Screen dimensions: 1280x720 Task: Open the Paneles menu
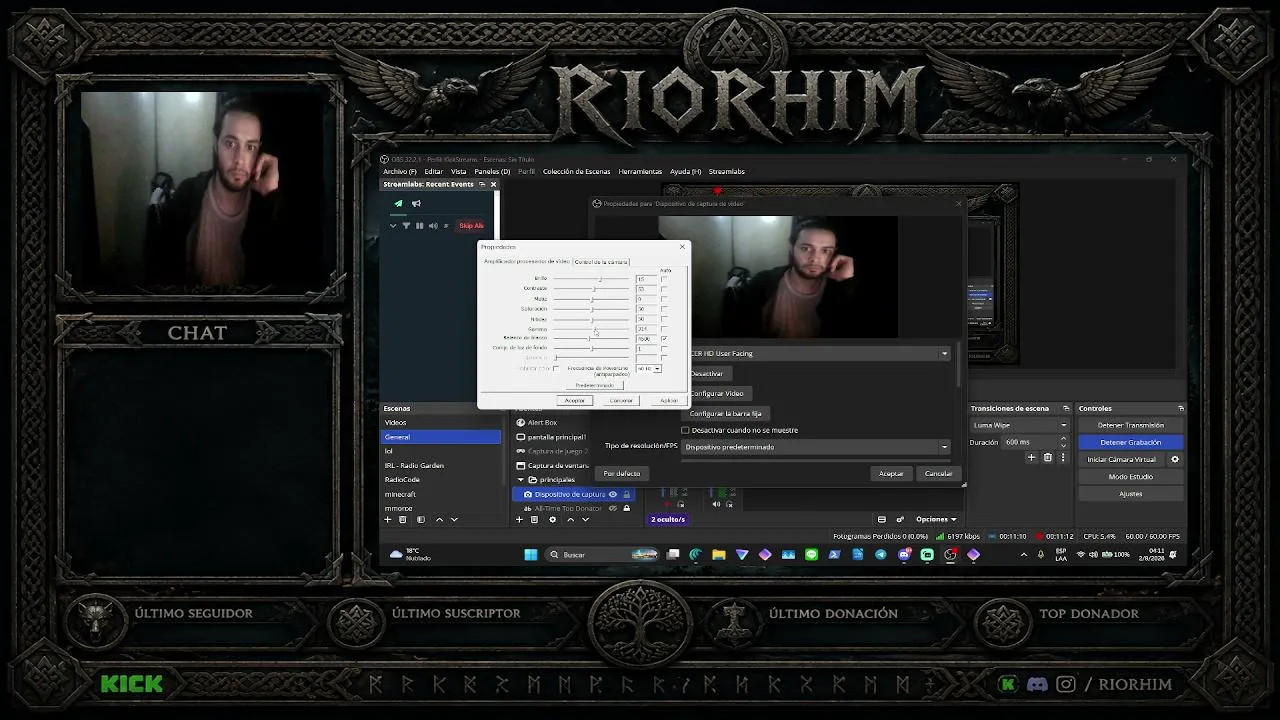(492, 171)
